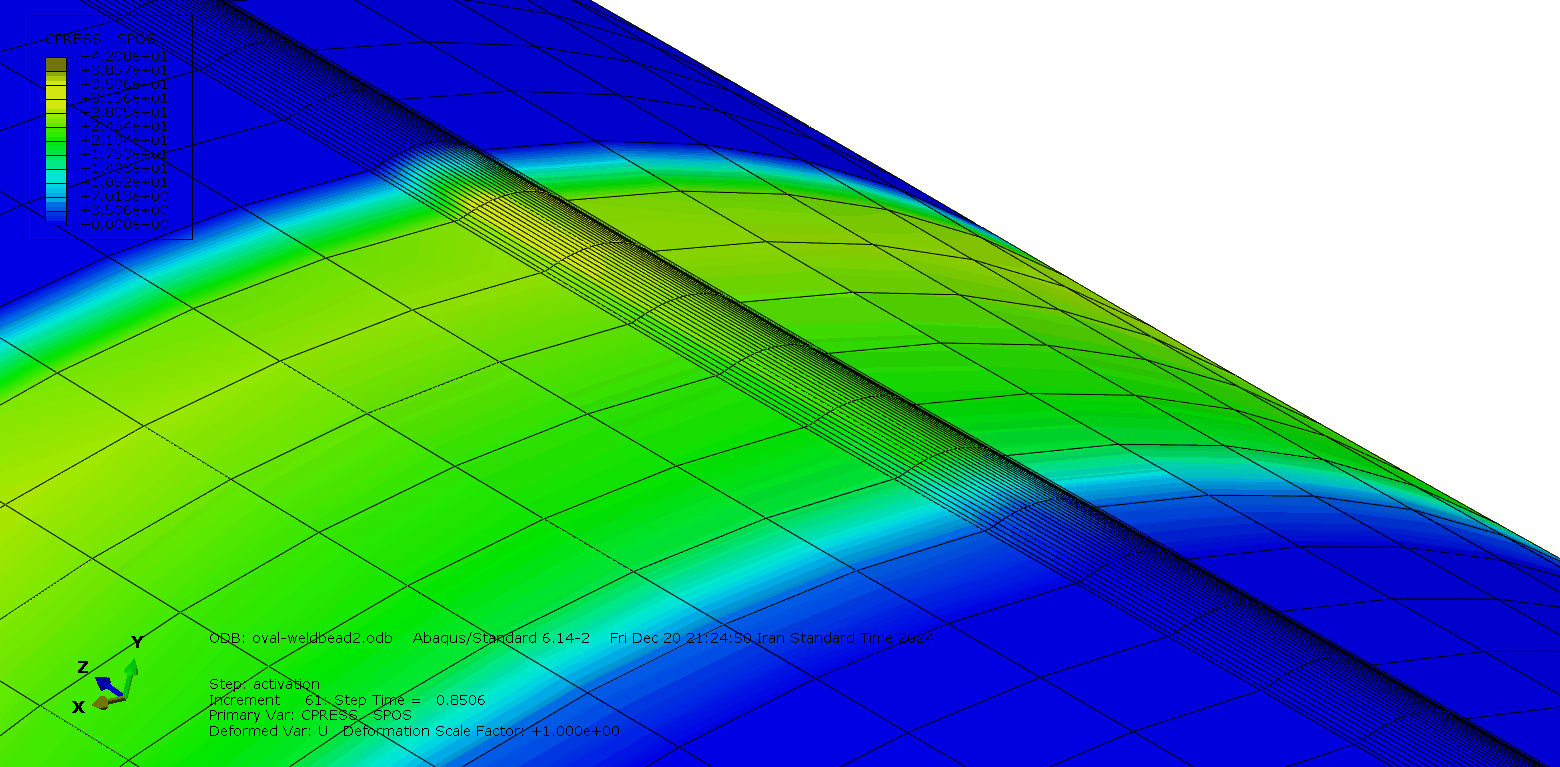The height and width of the screenshot is (767, 1560).
Task: Click legend value +3.156e+01
Action: pos(124,98)
